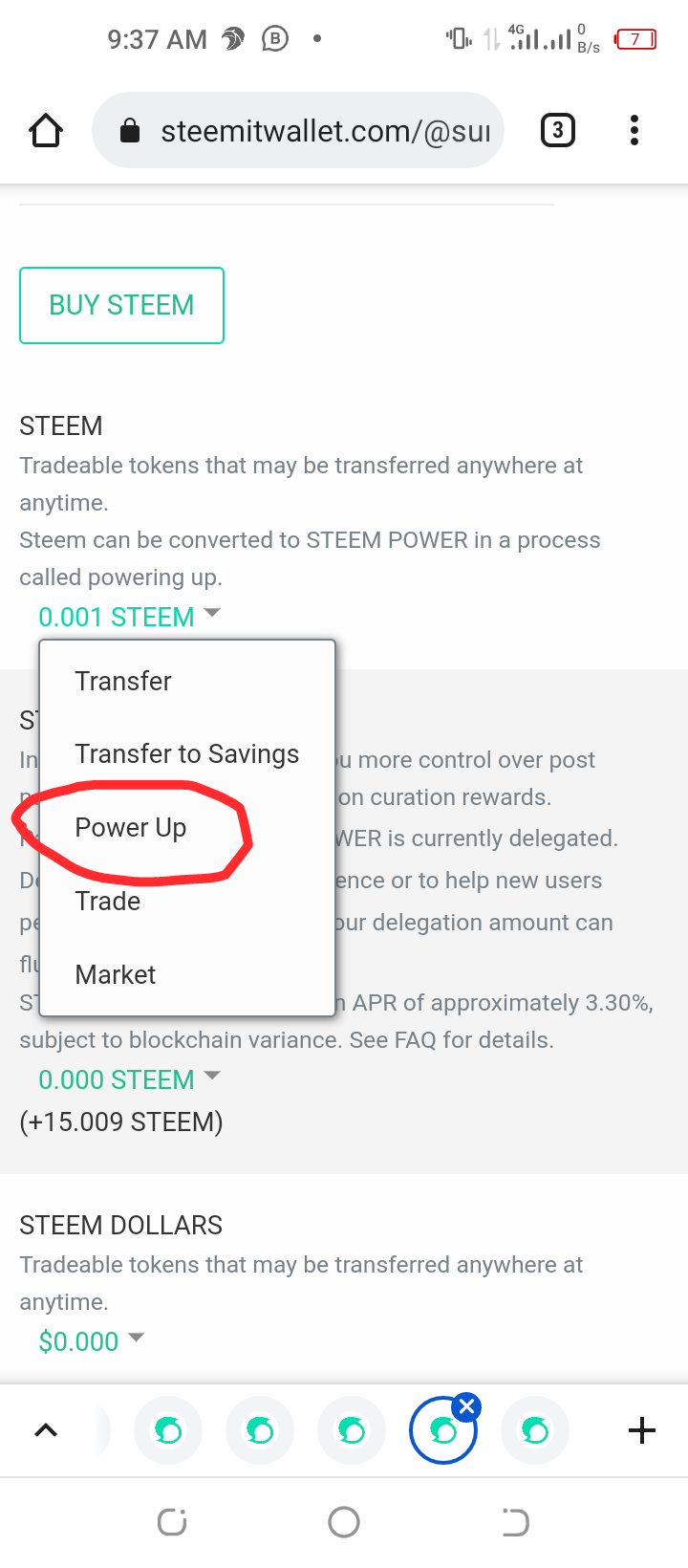Screen dimensions: 688x1568
Task: Expand the 0.000 STEEM power dropdown
Action: 129,1079
